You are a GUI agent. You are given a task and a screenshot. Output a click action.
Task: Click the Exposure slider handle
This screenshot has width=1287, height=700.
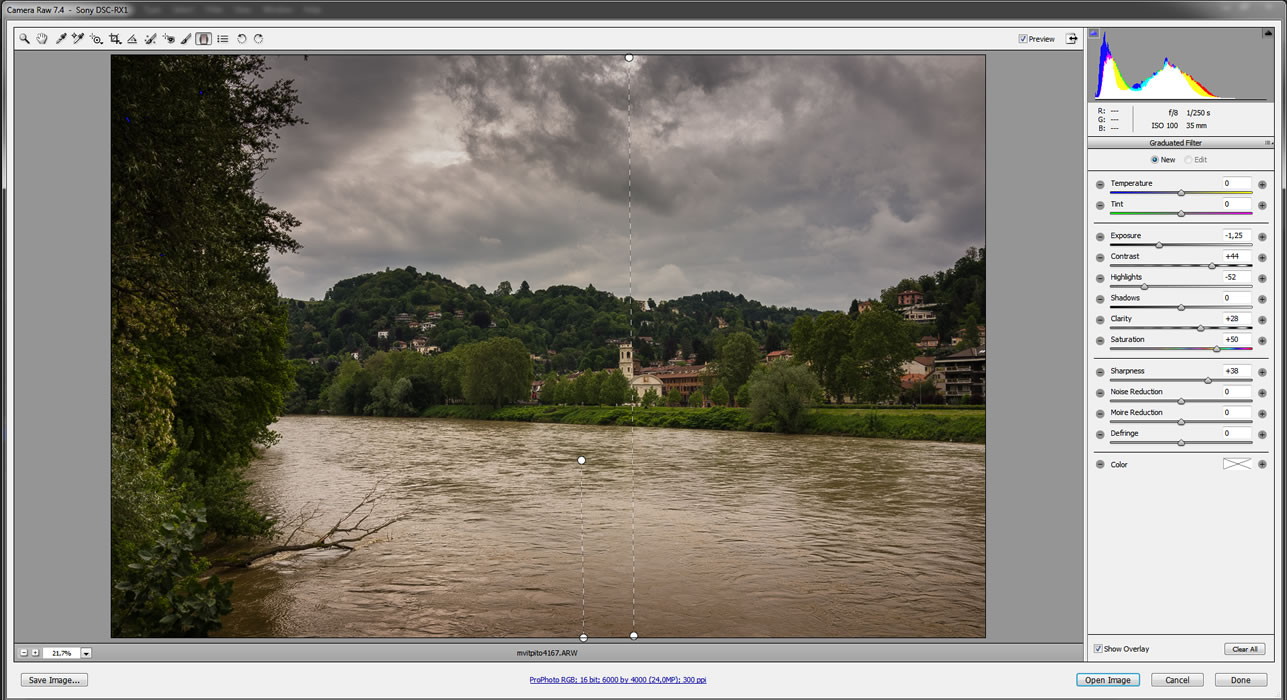pos(1159,245)
